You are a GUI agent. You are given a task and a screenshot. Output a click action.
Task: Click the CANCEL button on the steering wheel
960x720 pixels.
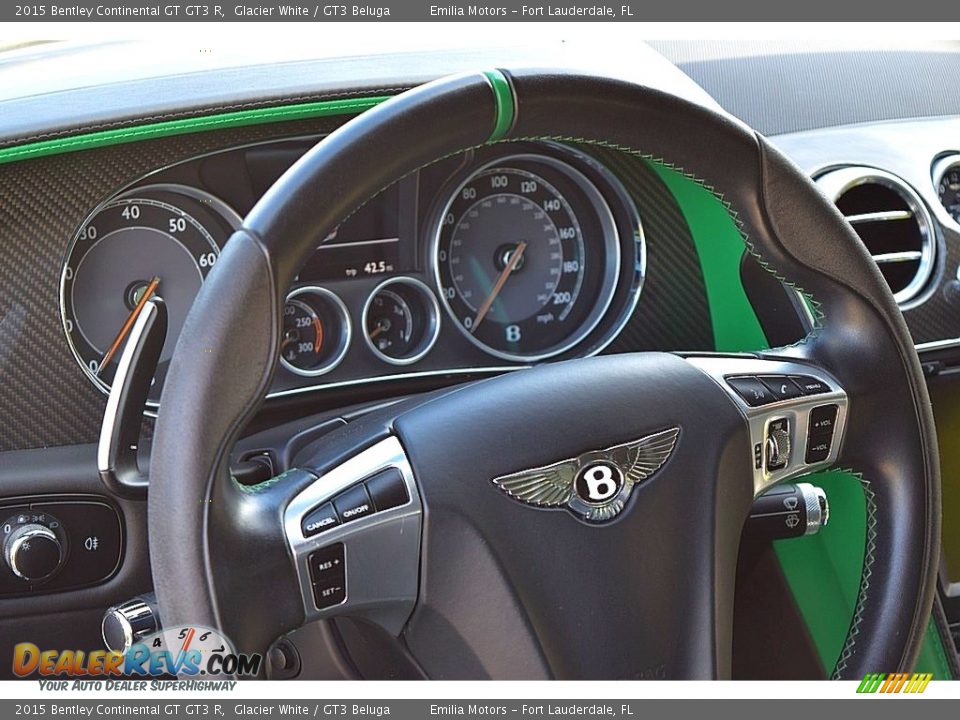coord(320,522)
